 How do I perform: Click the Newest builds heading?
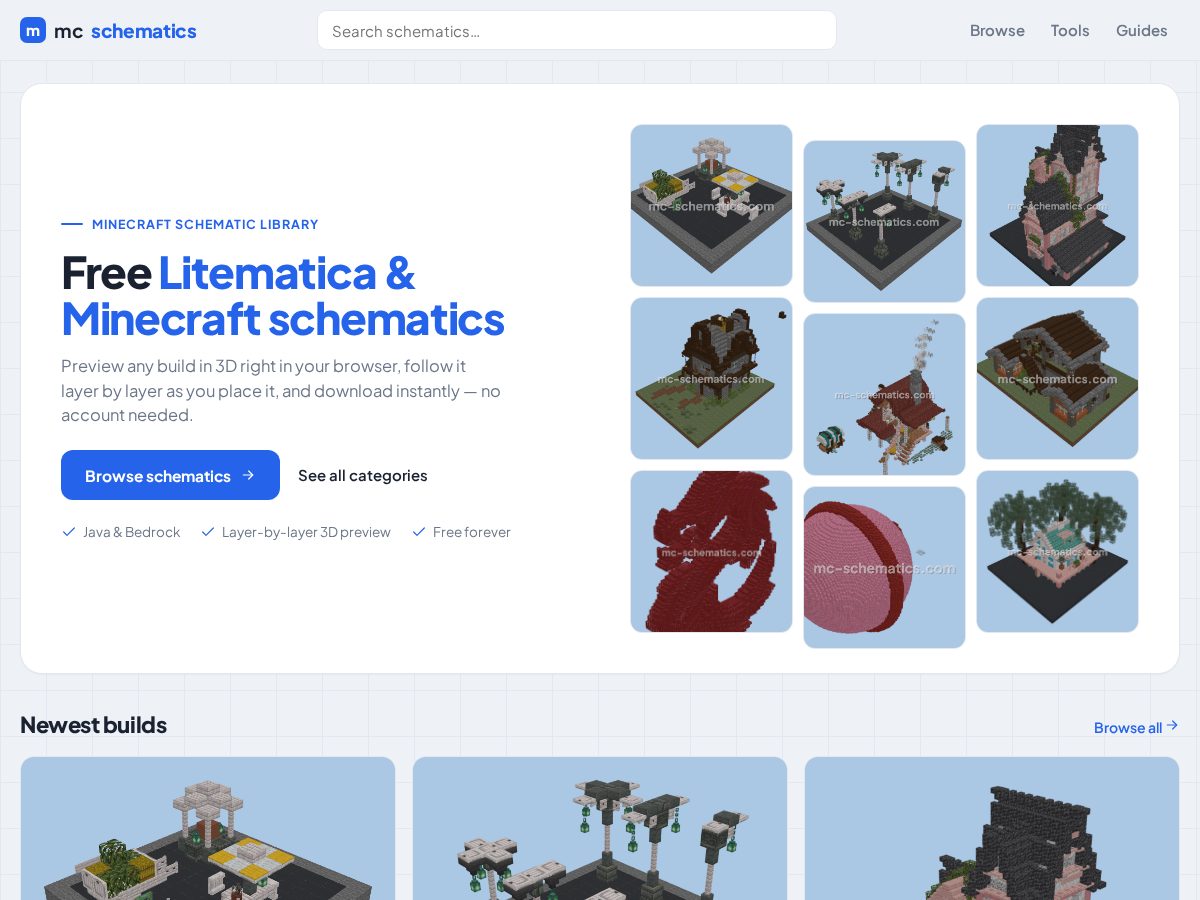(93, 725)
